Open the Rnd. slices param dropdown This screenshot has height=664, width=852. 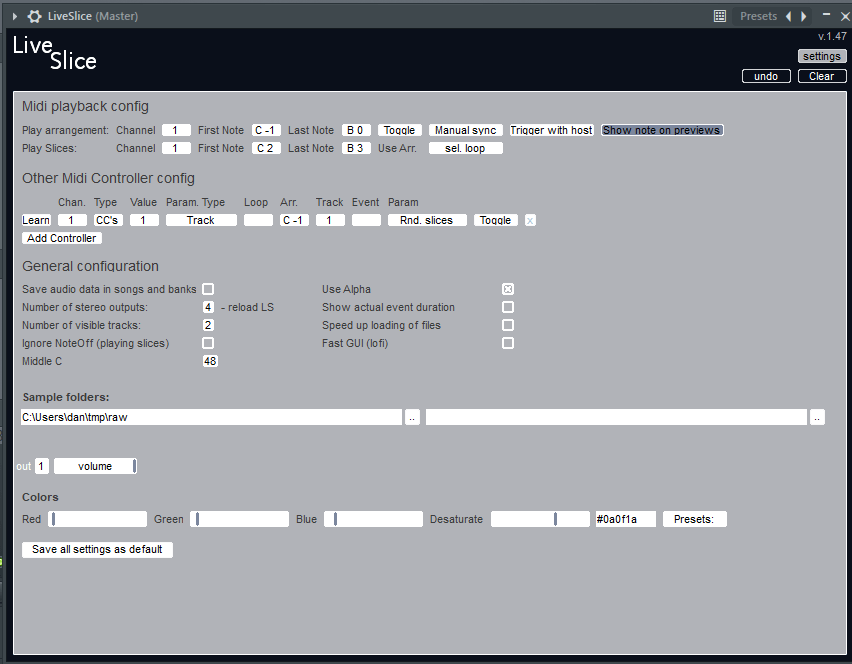(x=427, y=220)
